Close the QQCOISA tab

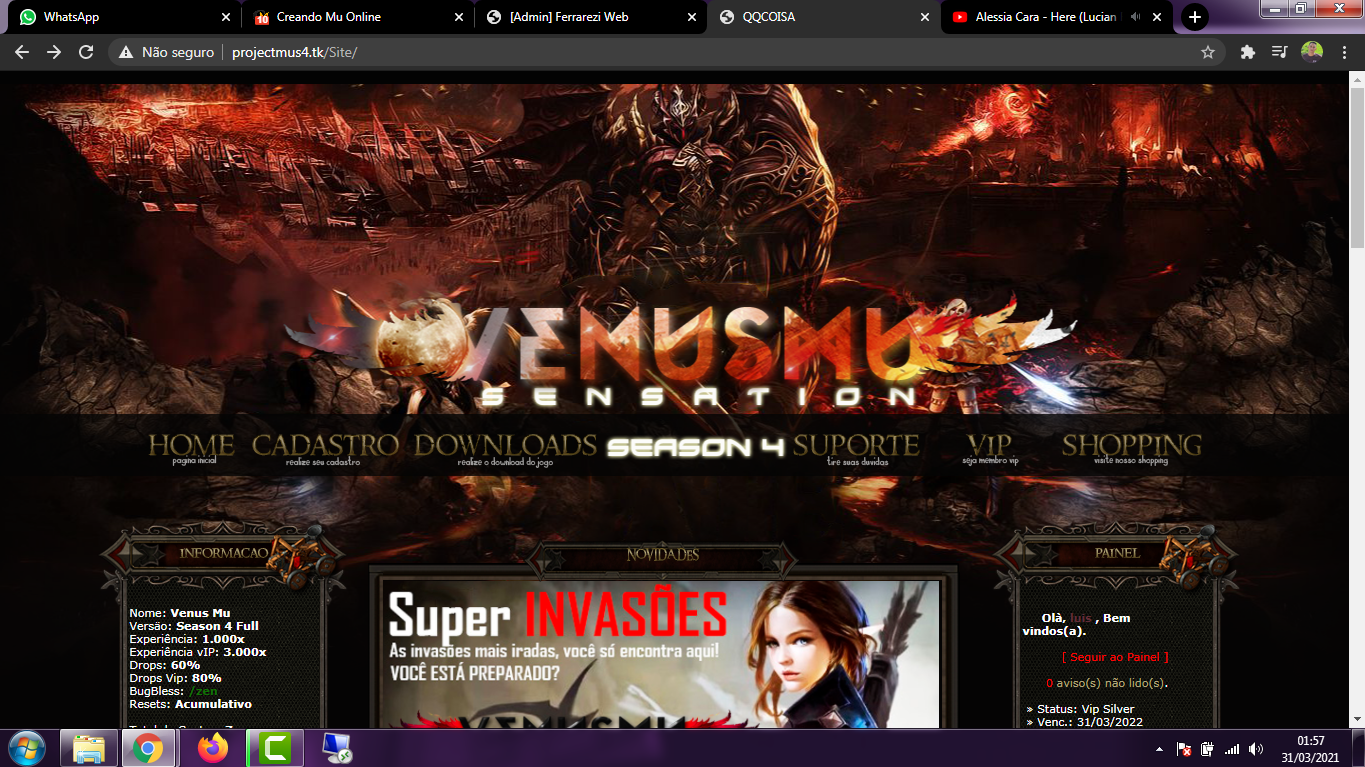click(925, 17)
